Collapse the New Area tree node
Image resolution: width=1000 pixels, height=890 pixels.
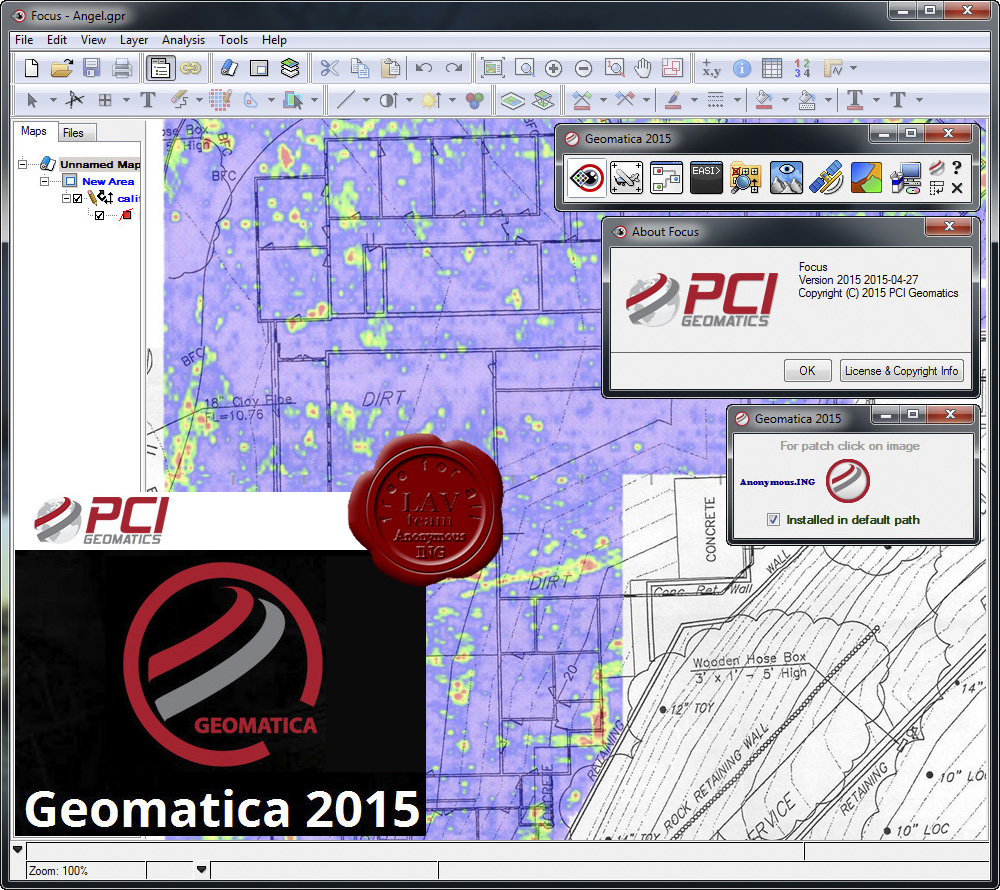(44, 181)
